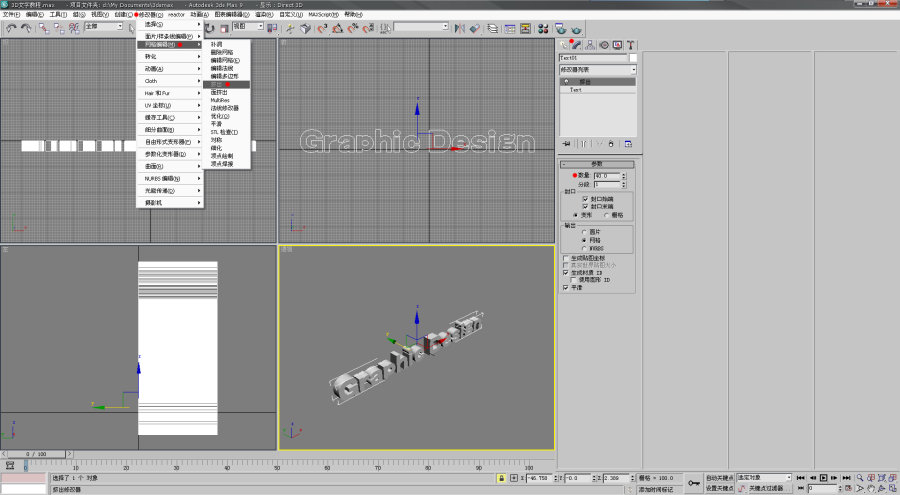Select the Mesh (网格) output radio button

tap(584, 240)
